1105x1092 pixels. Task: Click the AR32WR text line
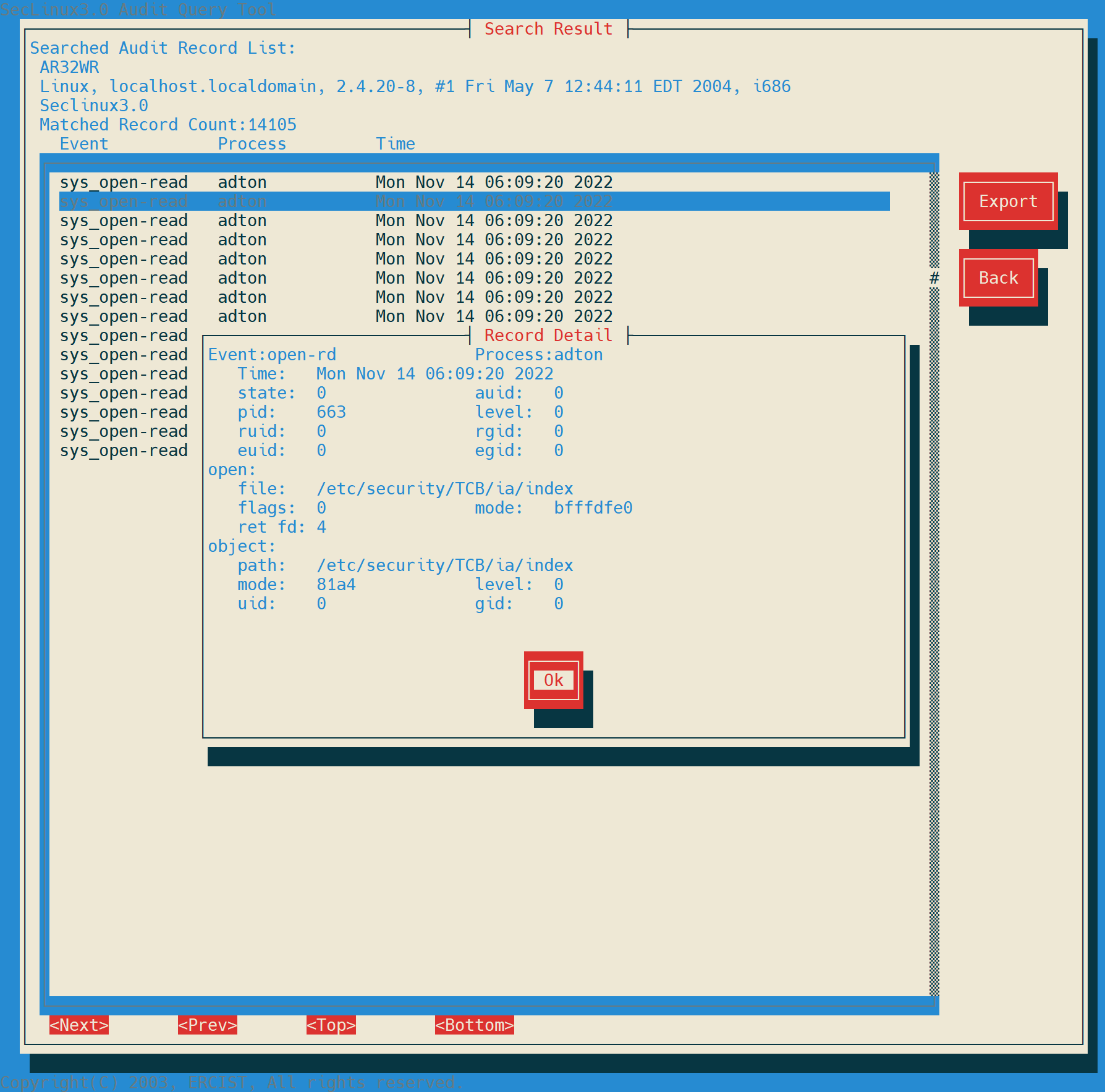pos(69,67)
